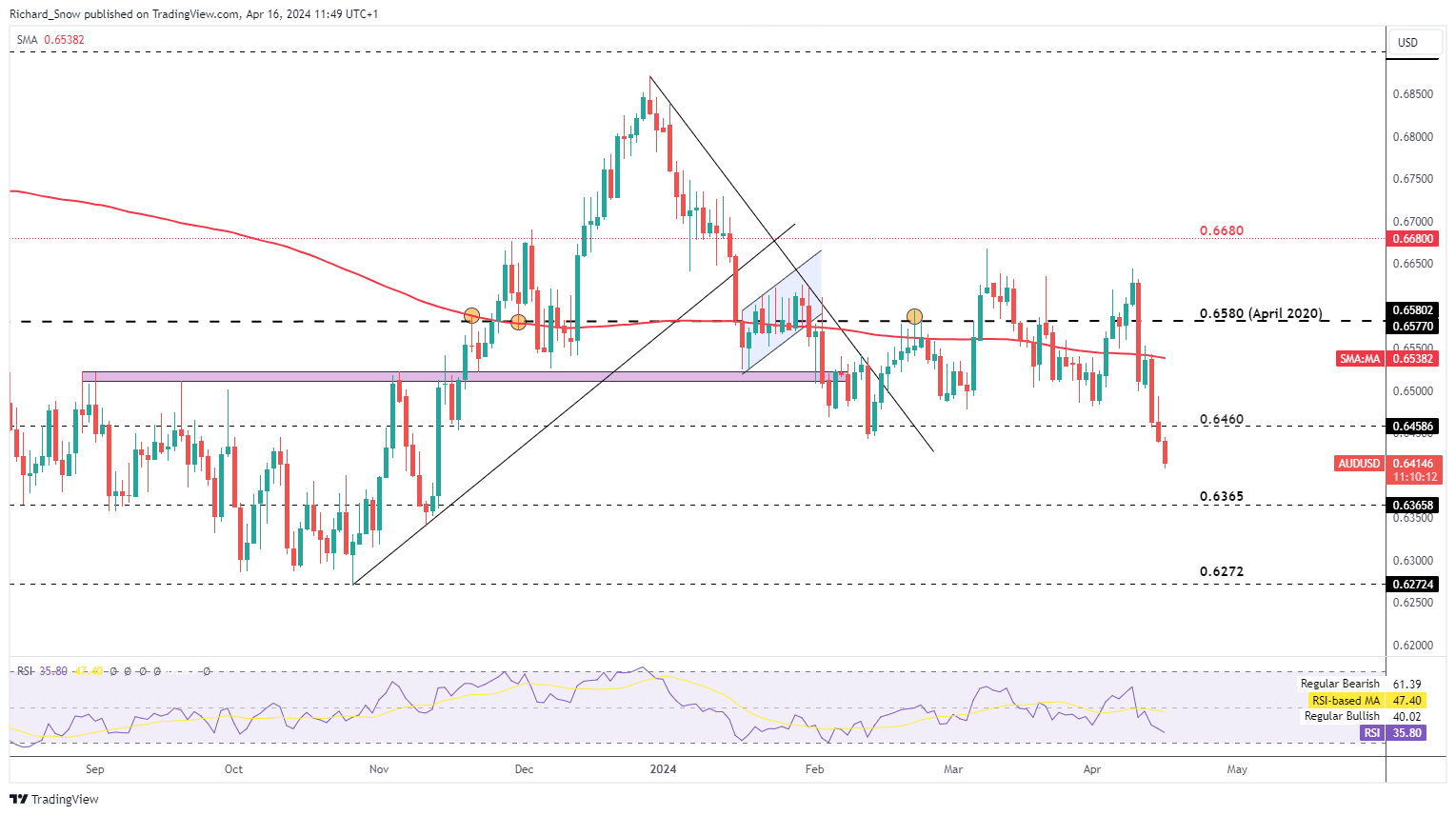Image resolution: width=1456 pixels, height=816 pixels.
Task: Click the Regular Bullish RSI label
Action: 1342,716
